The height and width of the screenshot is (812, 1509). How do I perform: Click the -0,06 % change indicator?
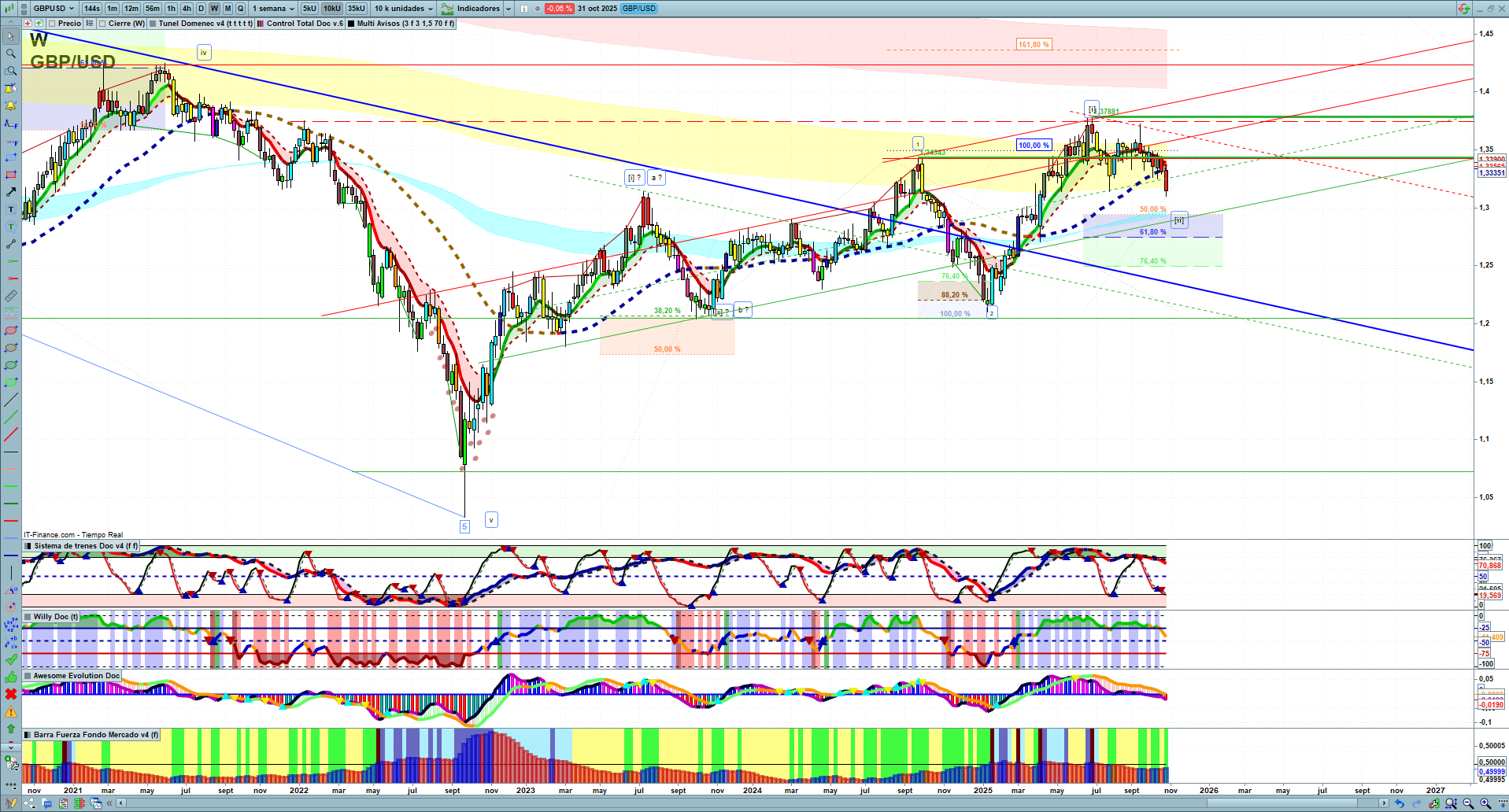(559, 9)
